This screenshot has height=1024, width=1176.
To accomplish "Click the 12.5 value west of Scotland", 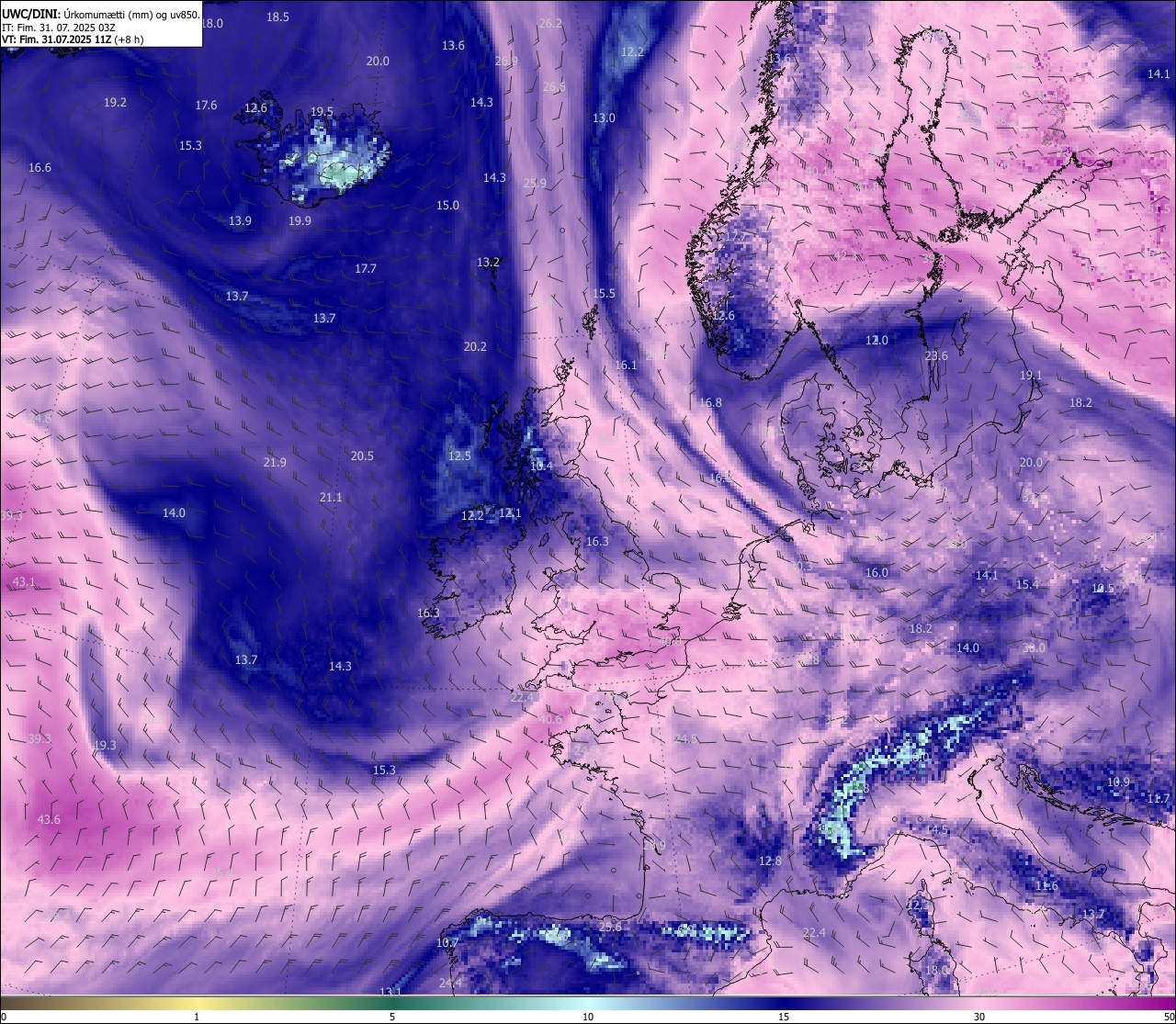I will (x=459, y=456).
